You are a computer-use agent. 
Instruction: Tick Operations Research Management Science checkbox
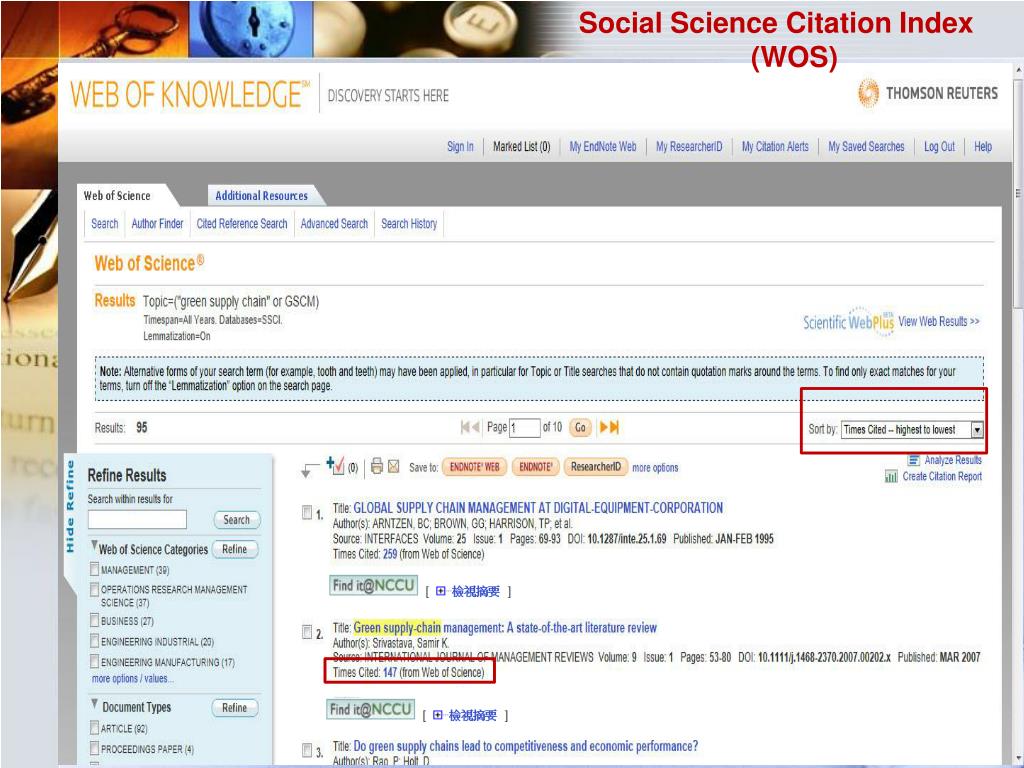95,590
